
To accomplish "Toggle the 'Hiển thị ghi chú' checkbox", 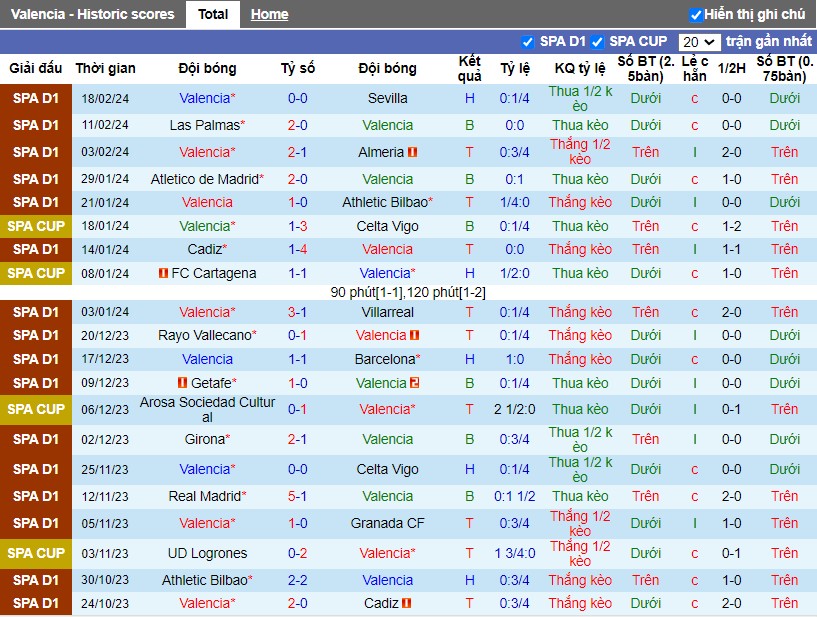I will [x=696, y=15].
